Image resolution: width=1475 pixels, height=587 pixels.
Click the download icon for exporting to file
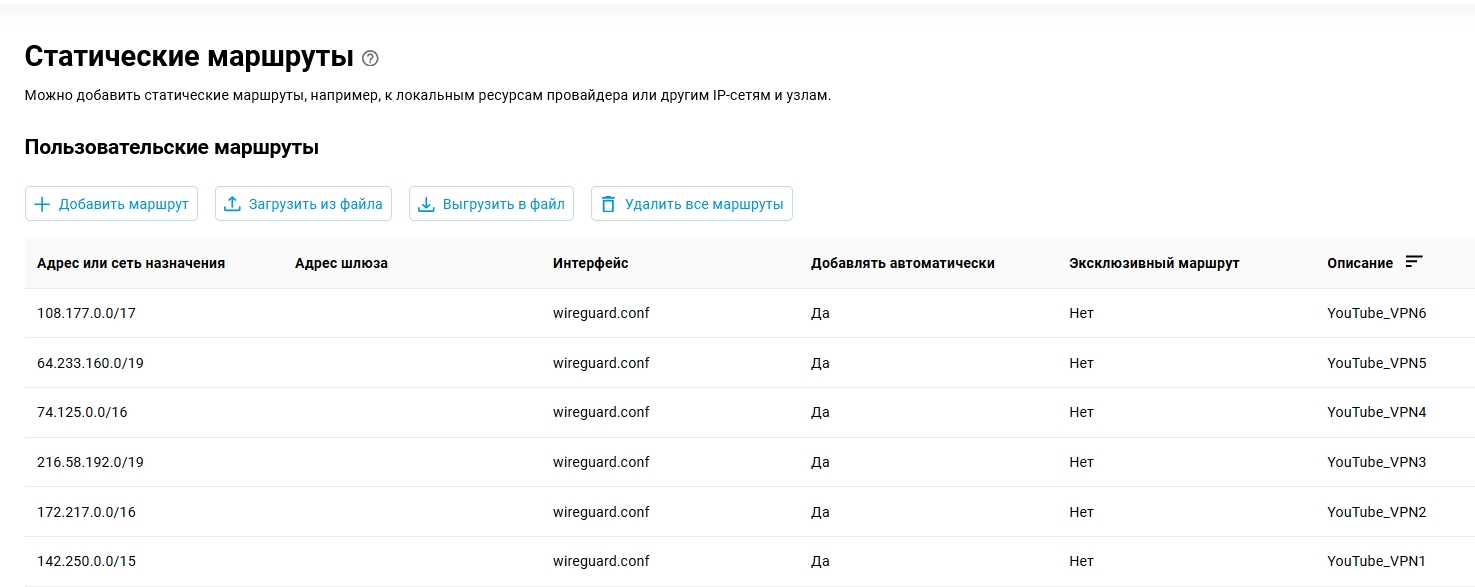[426, 204]
